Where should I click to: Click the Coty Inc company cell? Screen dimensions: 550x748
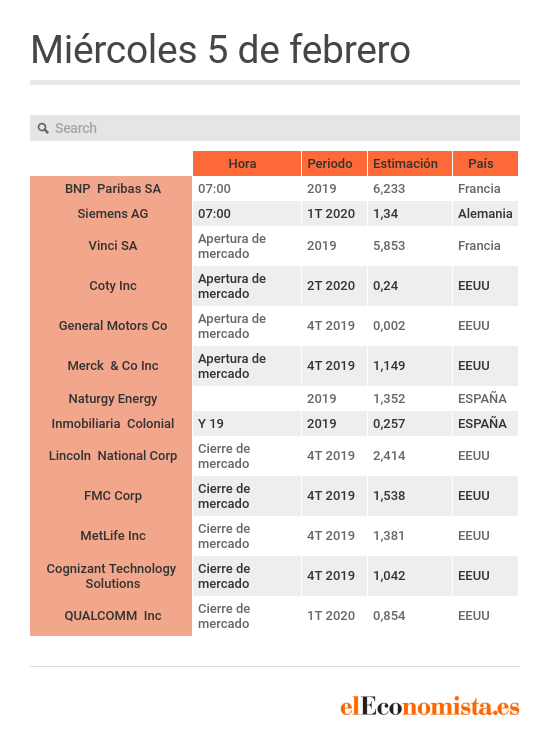click(x=111, y=286)
